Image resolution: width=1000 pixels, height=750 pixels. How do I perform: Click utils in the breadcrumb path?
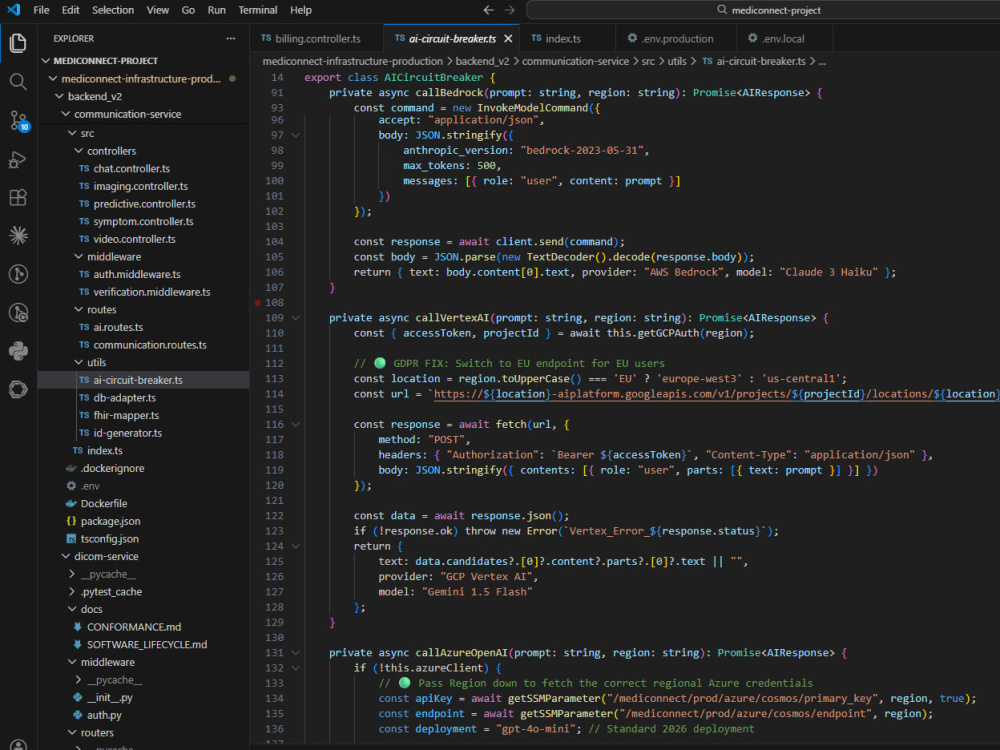pyautogui.click(x=677, y=61)
